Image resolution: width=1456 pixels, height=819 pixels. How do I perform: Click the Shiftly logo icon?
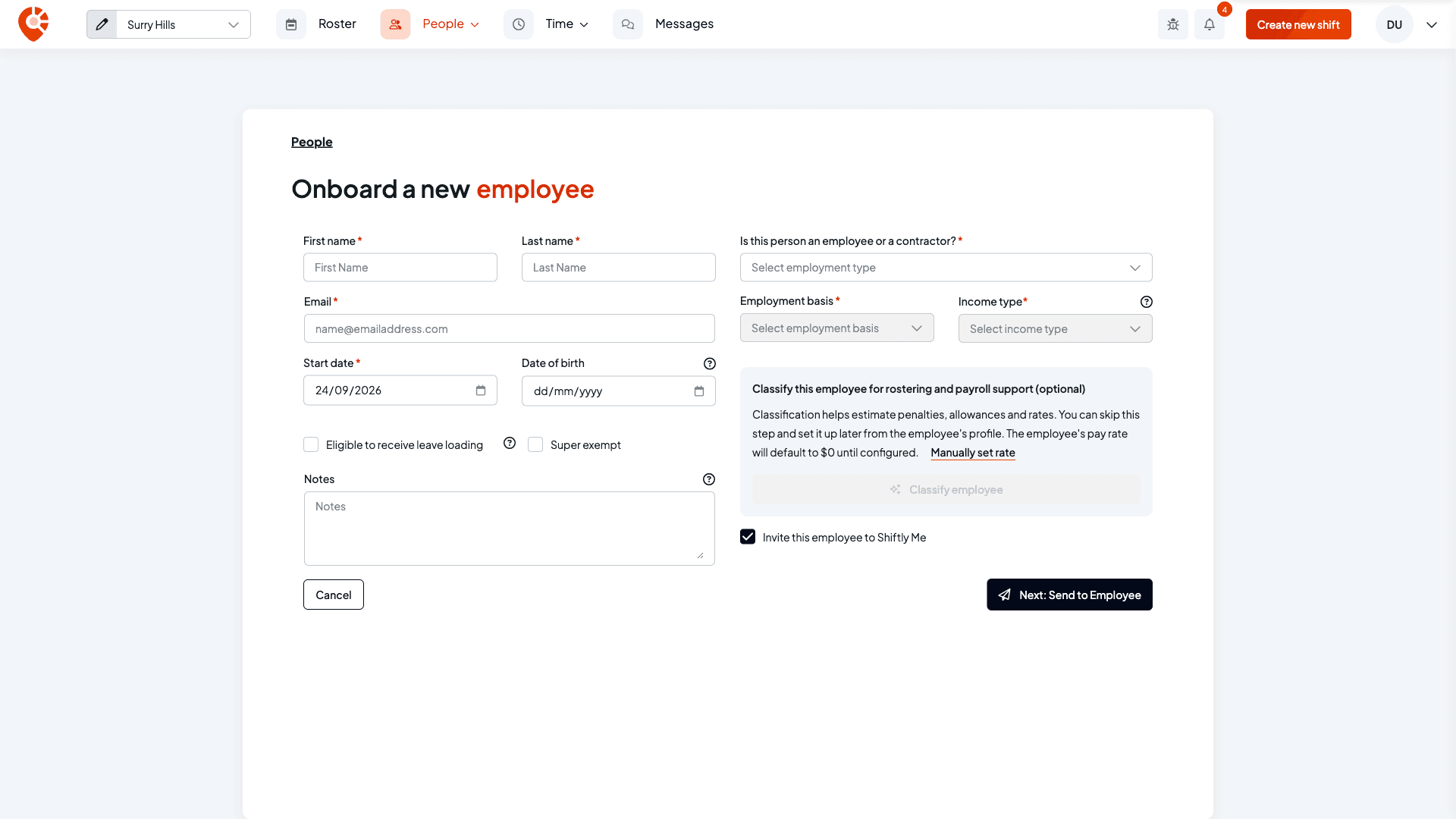[33, 24]
